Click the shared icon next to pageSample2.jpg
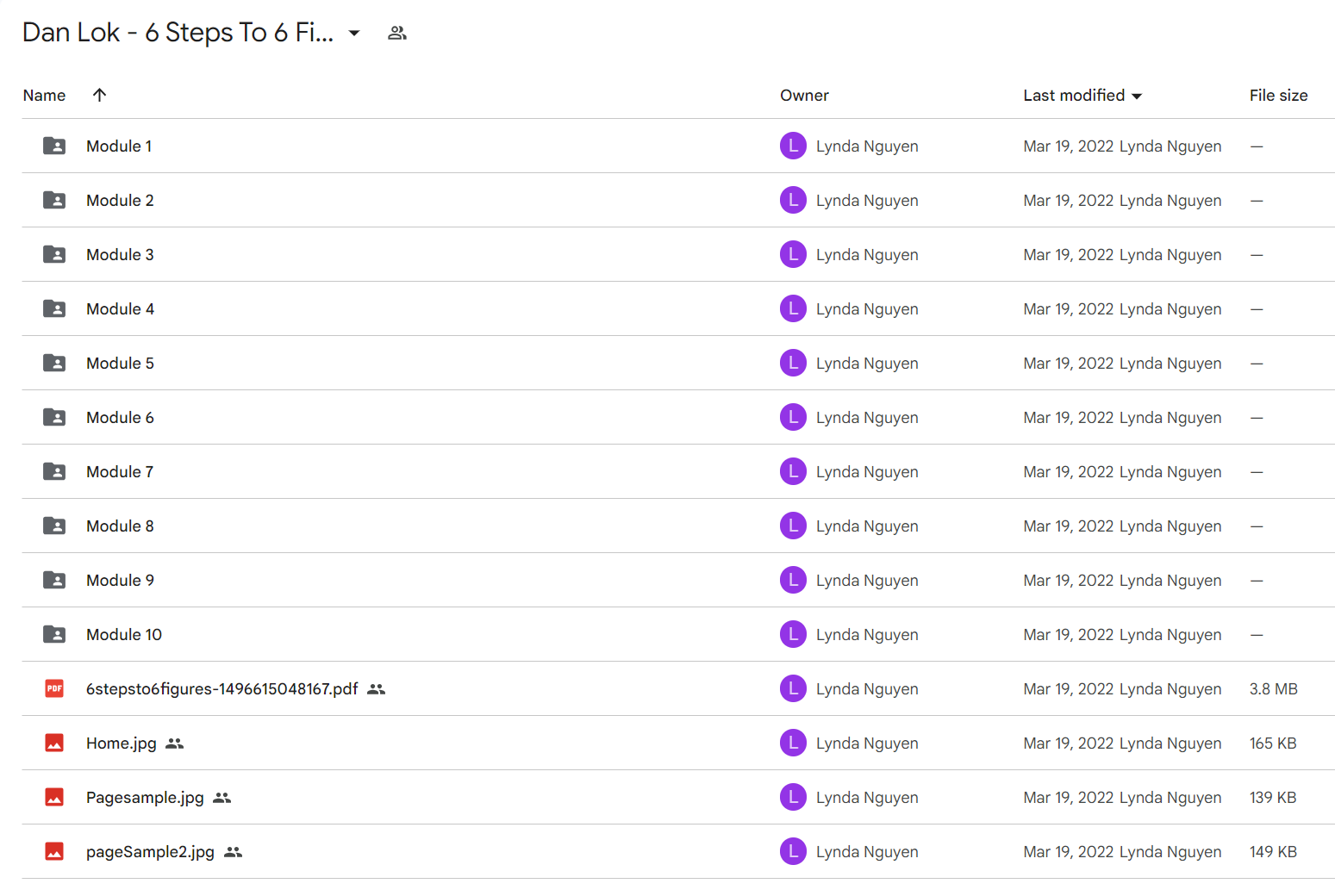This screenshot has height=896, width=1335. click(x=233, y=852)
